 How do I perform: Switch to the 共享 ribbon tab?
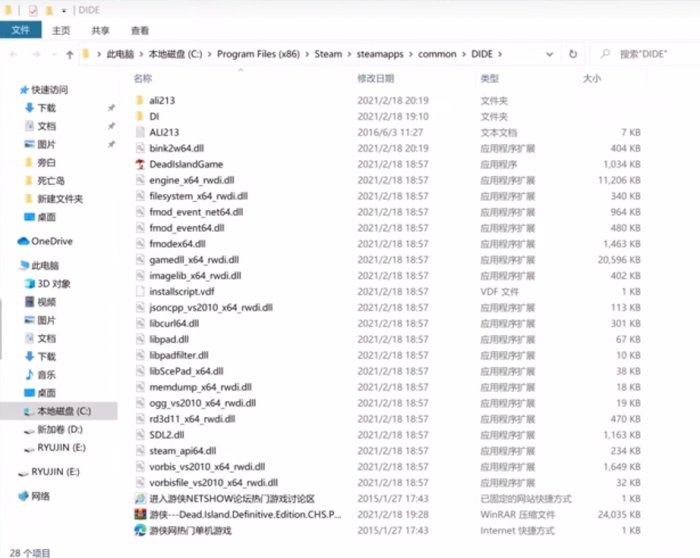coord(100,30)
